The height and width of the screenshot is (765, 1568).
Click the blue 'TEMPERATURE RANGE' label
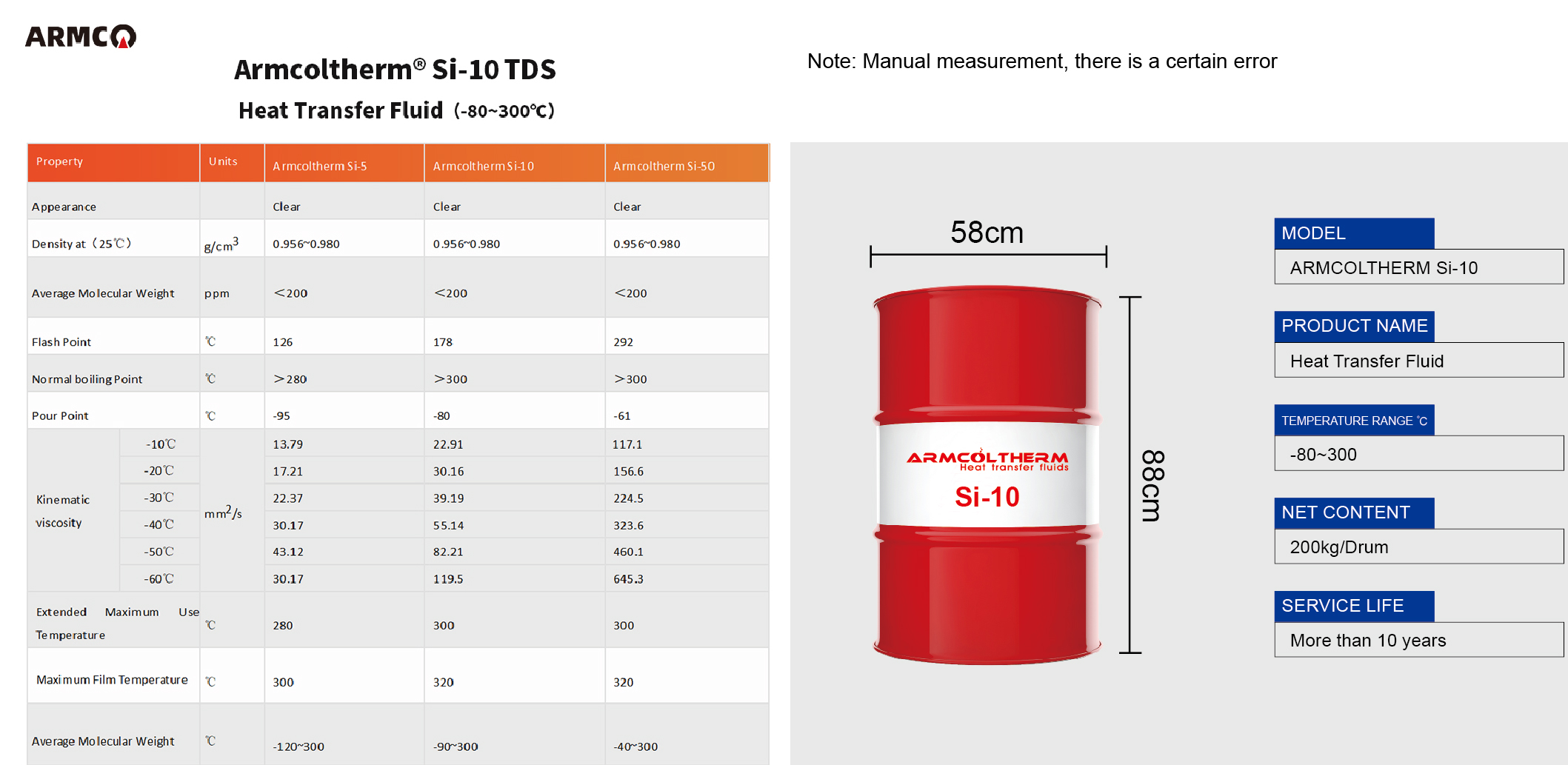point(1354,420)
